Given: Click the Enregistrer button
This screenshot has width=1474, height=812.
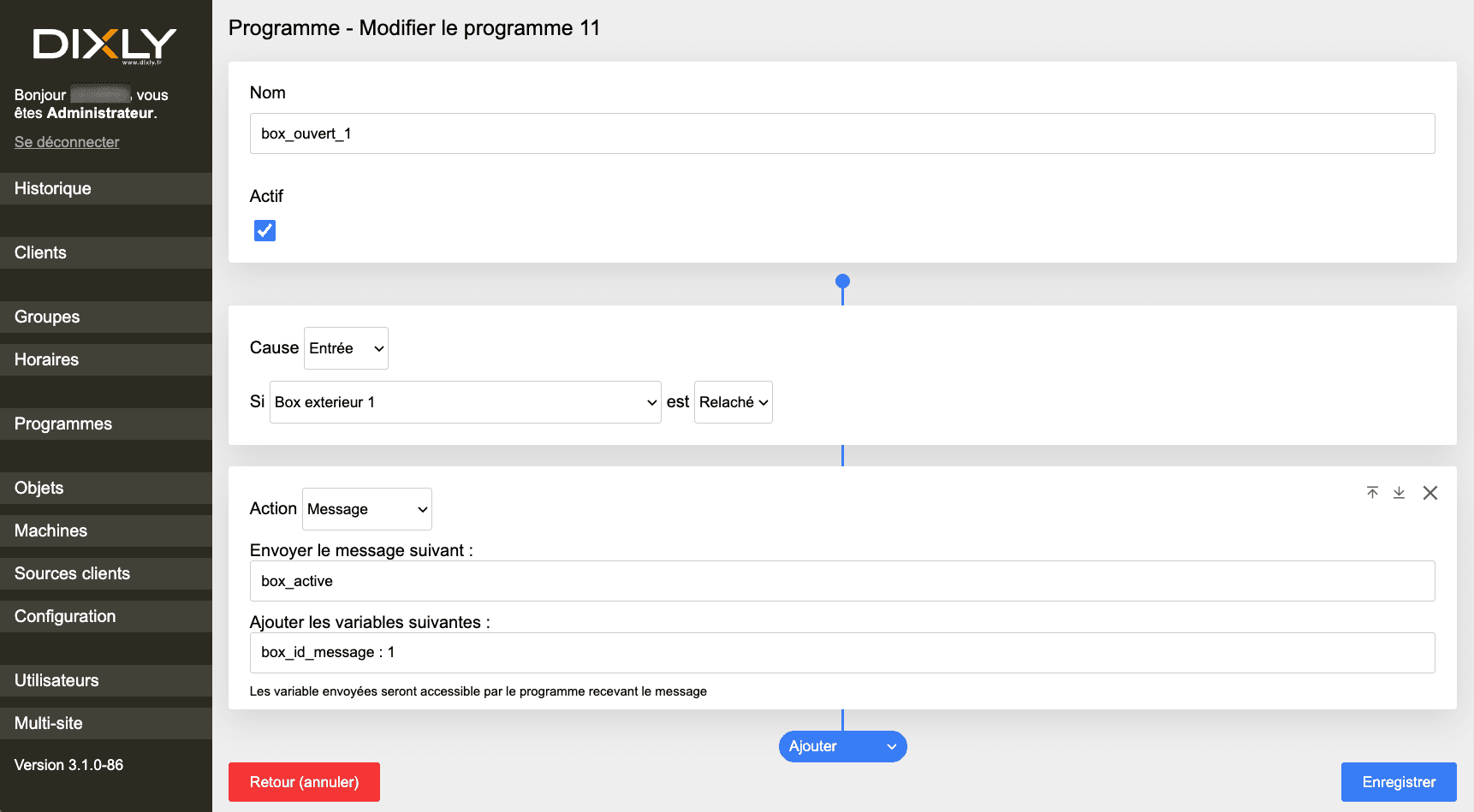Looking at the screenshot, I should (1399, 781).
